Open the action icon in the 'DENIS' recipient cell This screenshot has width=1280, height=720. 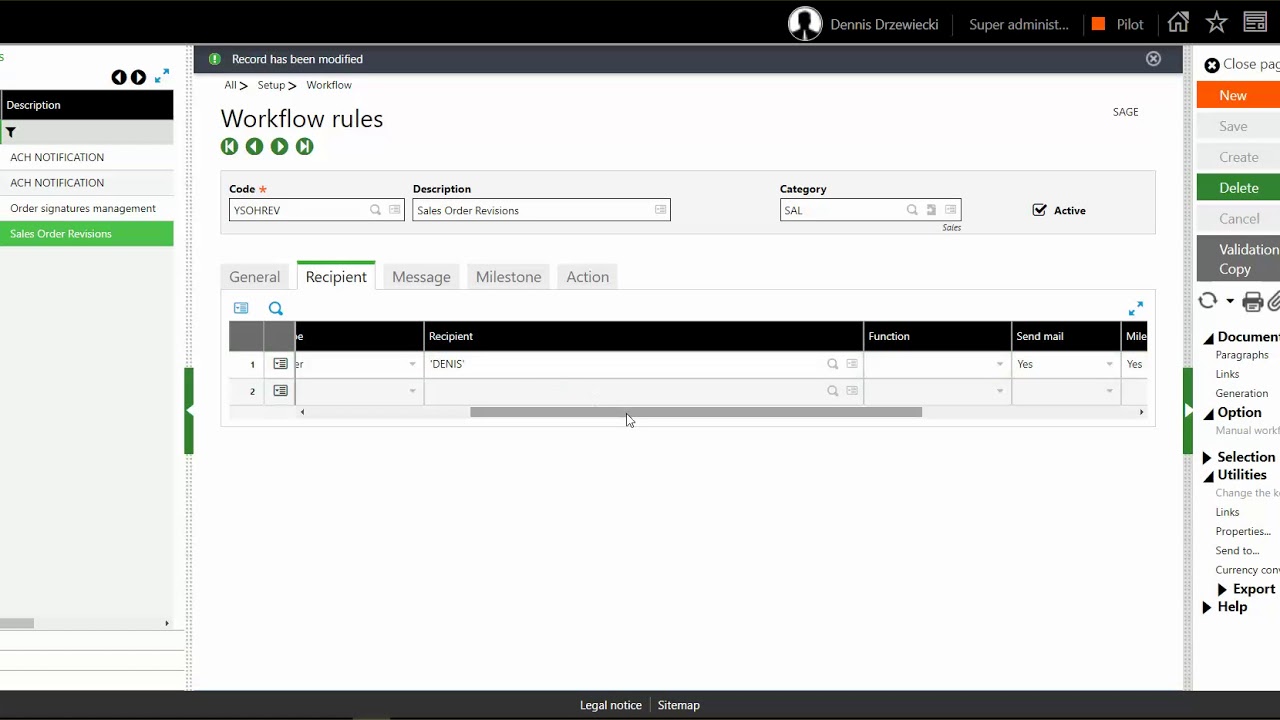point(852,364)
